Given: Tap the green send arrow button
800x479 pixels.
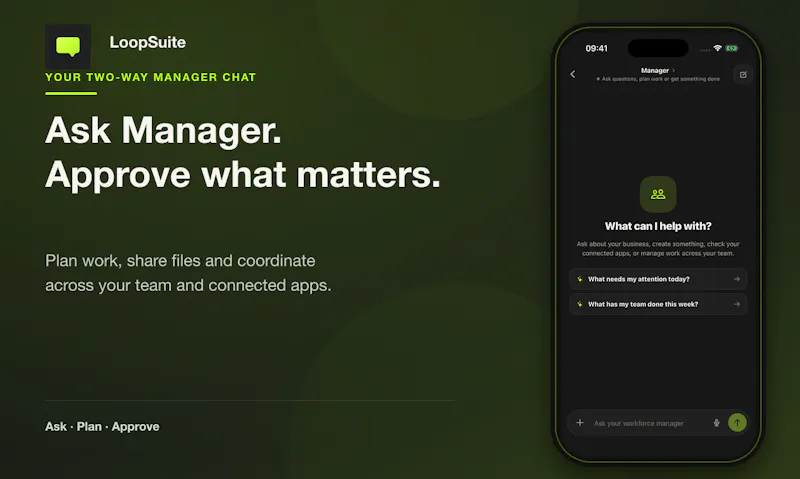Looking at the screenshot, I should [x=737, y=422].
